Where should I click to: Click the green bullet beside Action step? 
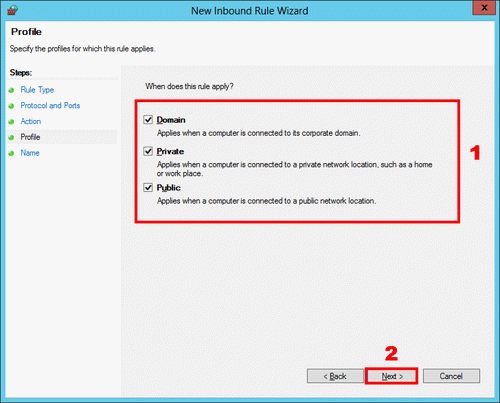click(x=11, y=122)
